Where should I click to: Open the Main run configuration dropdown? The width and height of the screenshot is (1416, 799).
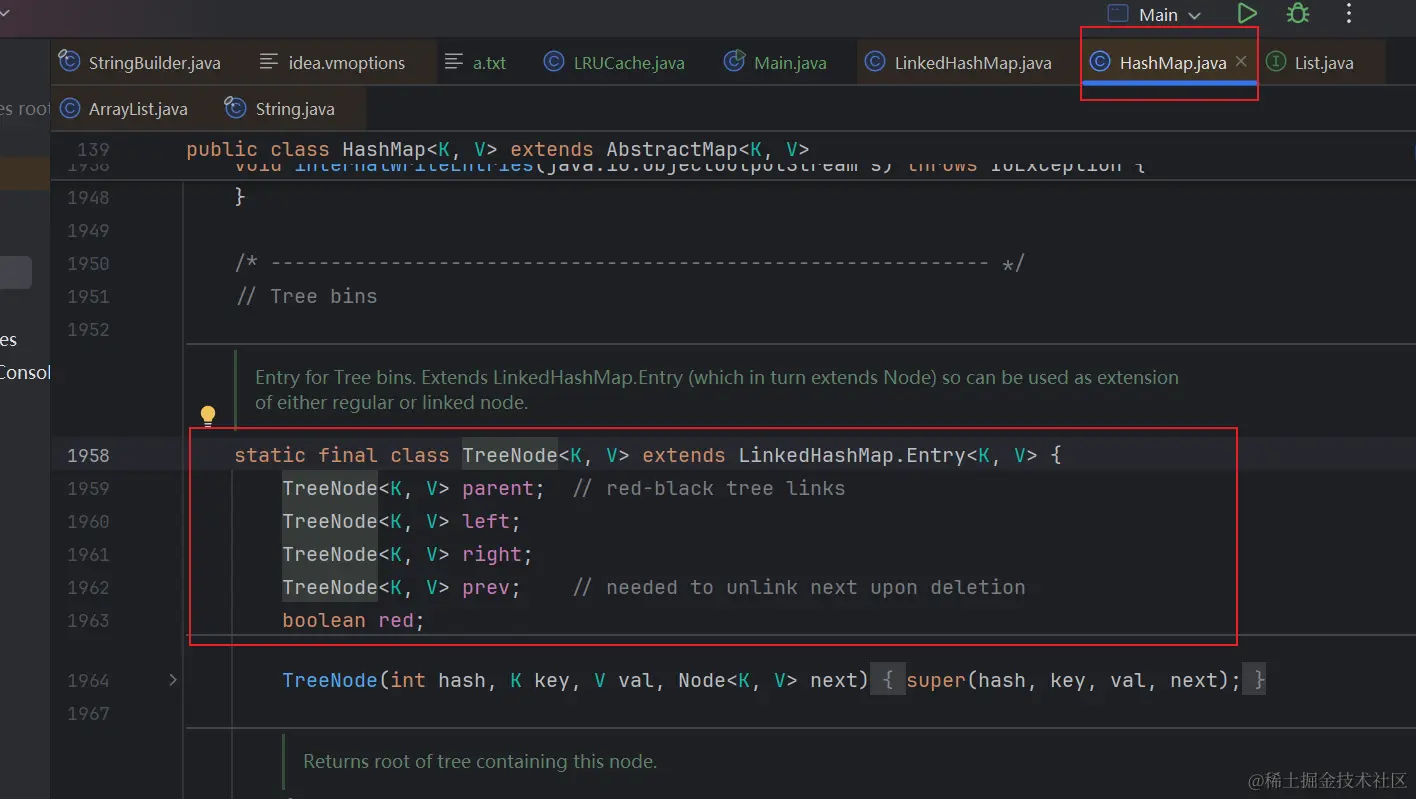(x=1155, y=14)
